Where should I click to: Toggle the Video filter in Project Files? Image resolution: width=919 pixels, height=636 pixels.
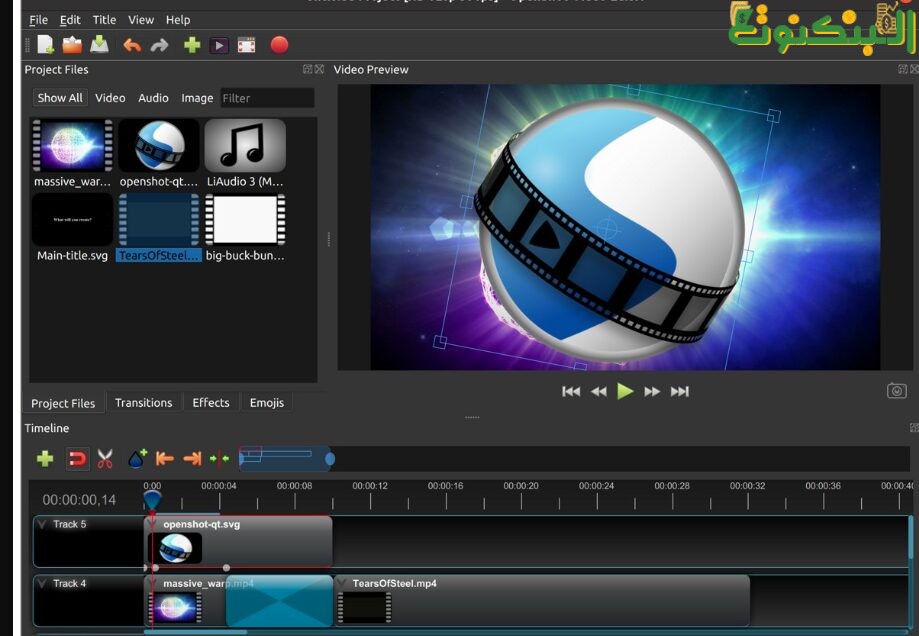pyautogui.click(x=110, y=98)
